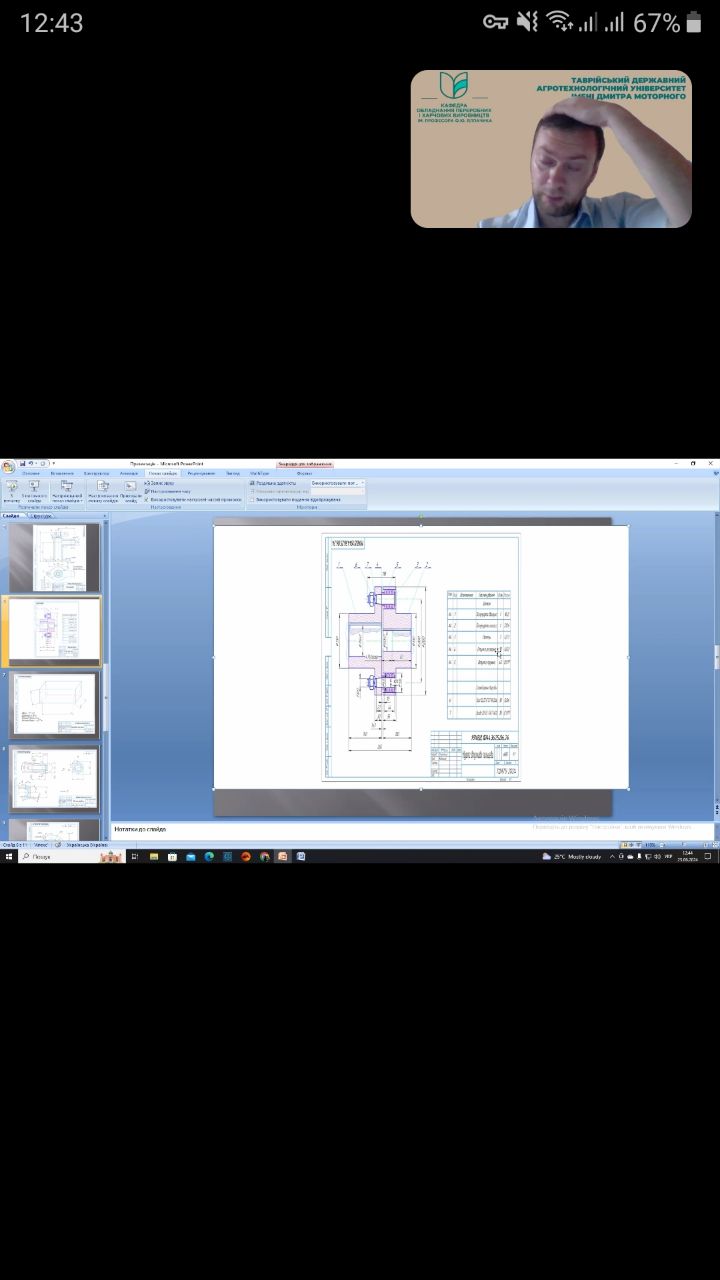Open the notification center icon on taskbar

(x=708, y=857)
